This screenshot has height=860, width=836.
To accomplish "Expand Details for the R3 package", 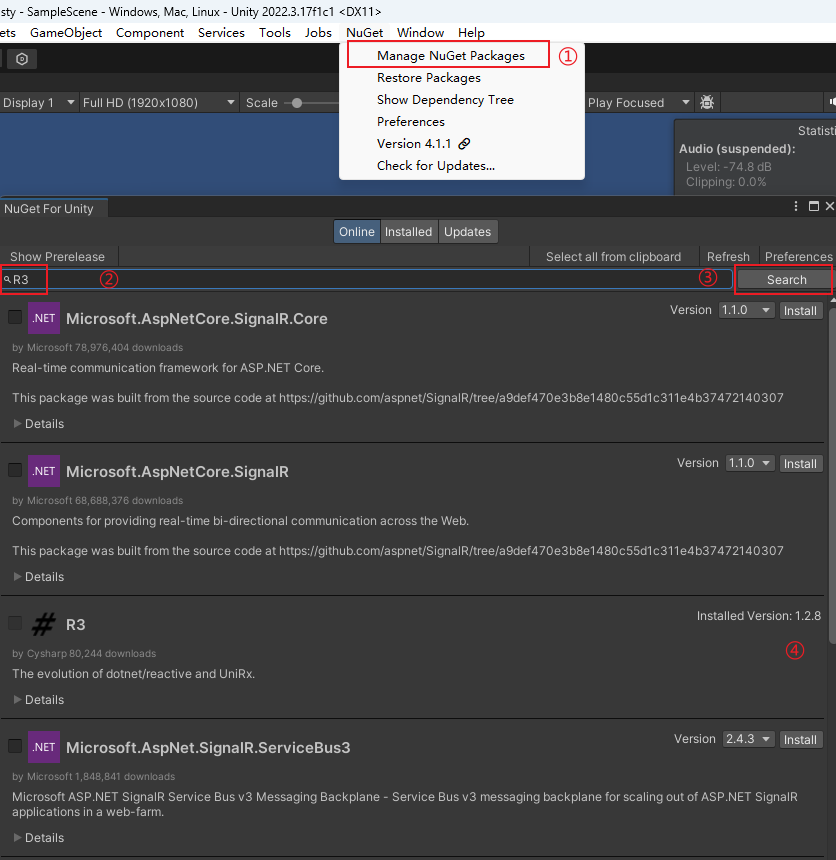I will click(38, 700).
